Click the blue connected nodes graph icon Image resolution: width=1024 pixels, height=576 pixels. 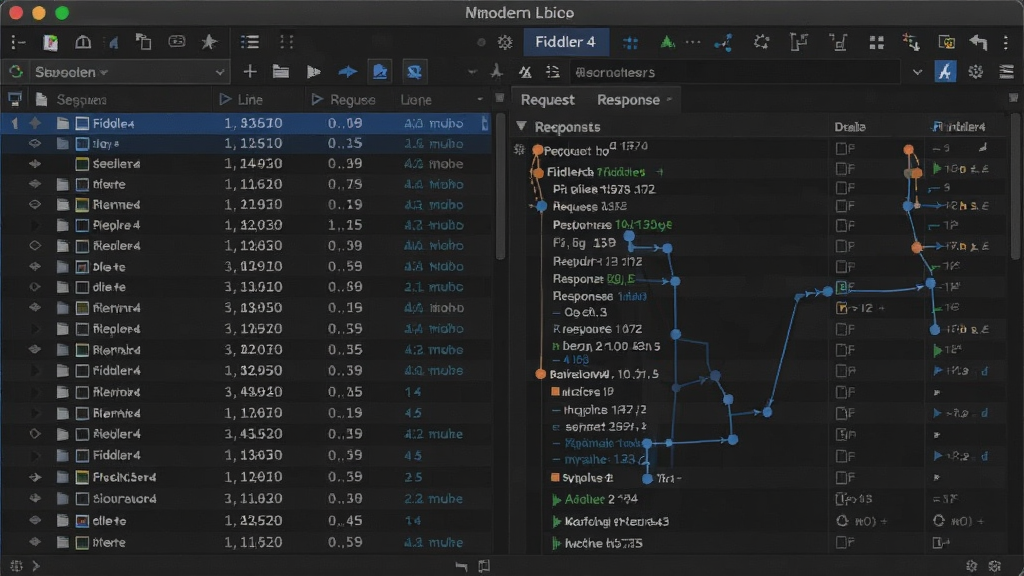[x=723, y=43]
